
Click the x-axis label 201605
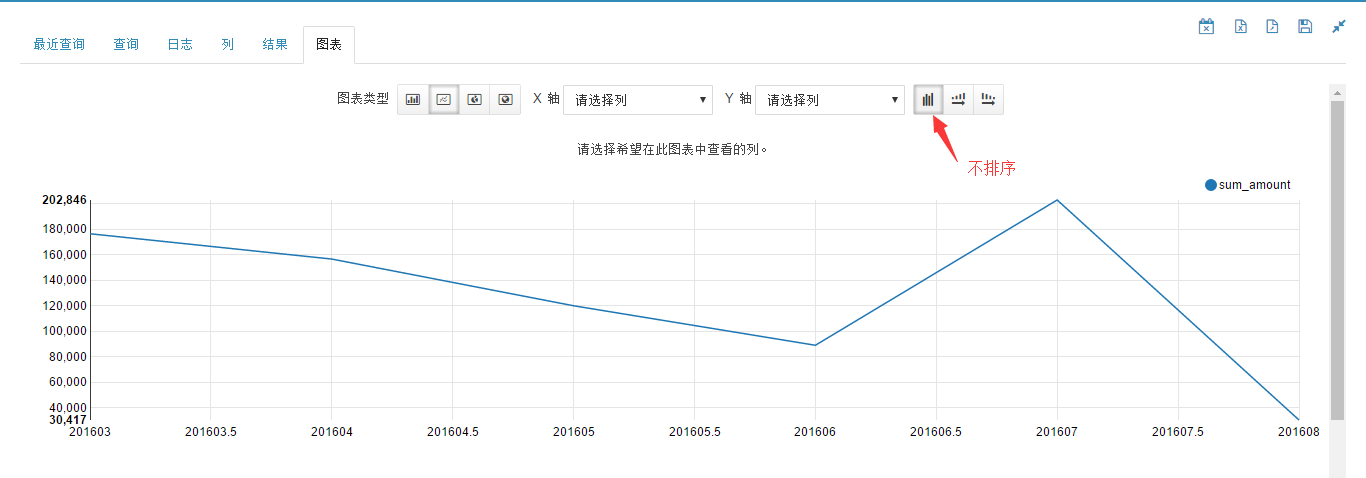tap(573, 432)
